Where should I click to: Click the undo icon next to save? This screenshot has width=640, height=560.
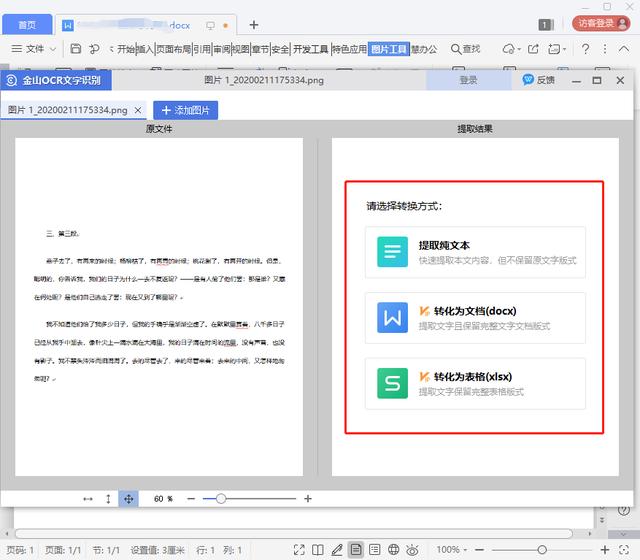coord(94,49)
